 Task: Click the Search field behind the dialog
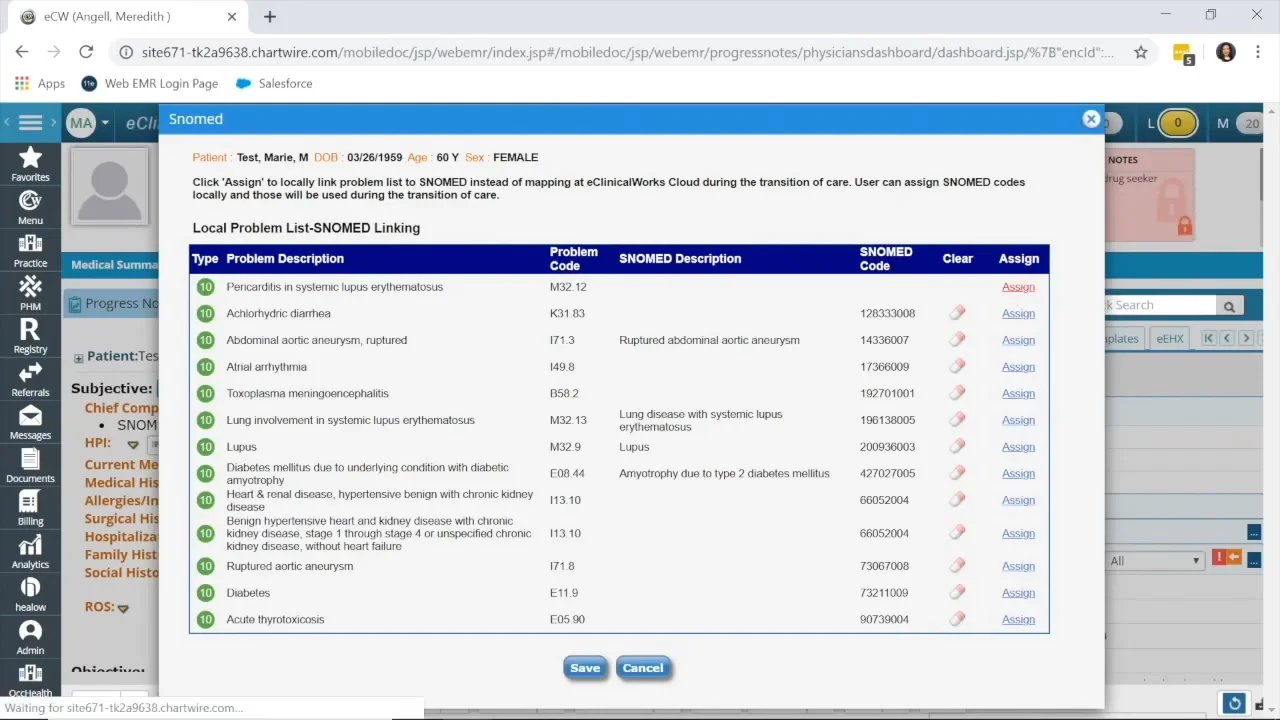click(x=1160, y=306)
